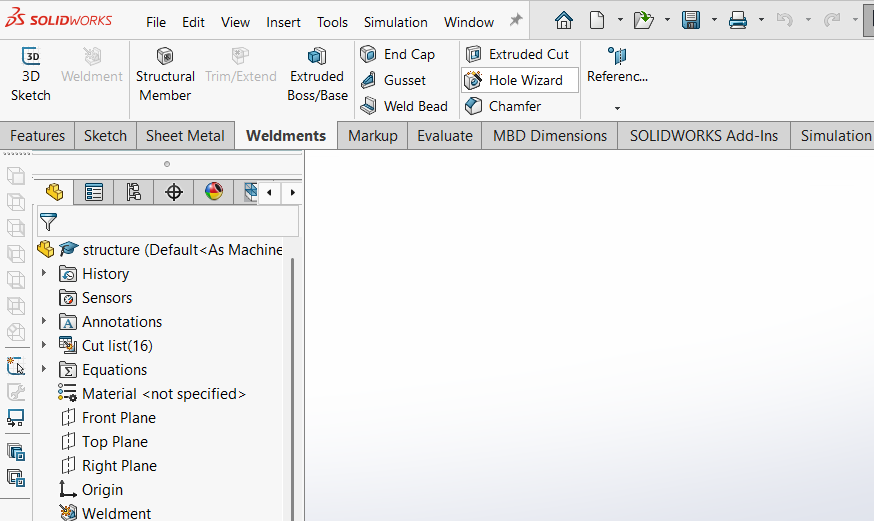The height and width of the screenshot is (521, 874).
Task: Open an existing file
Action: click(x=643, y=21)
